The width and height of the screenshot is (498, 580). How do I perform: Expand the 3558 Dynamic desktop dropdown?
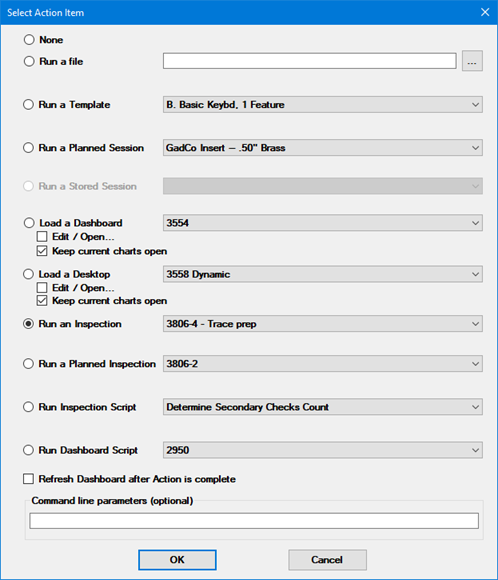tap(323, 274)
